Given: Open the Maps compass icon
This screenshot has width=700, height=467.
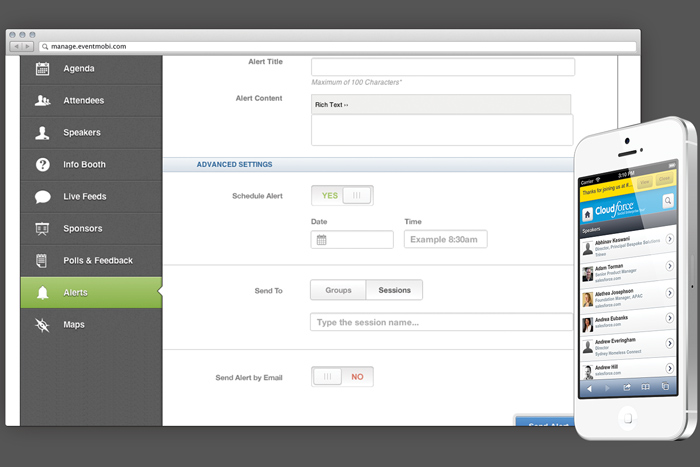Looking at the screenshot, I should click(42, 325).
